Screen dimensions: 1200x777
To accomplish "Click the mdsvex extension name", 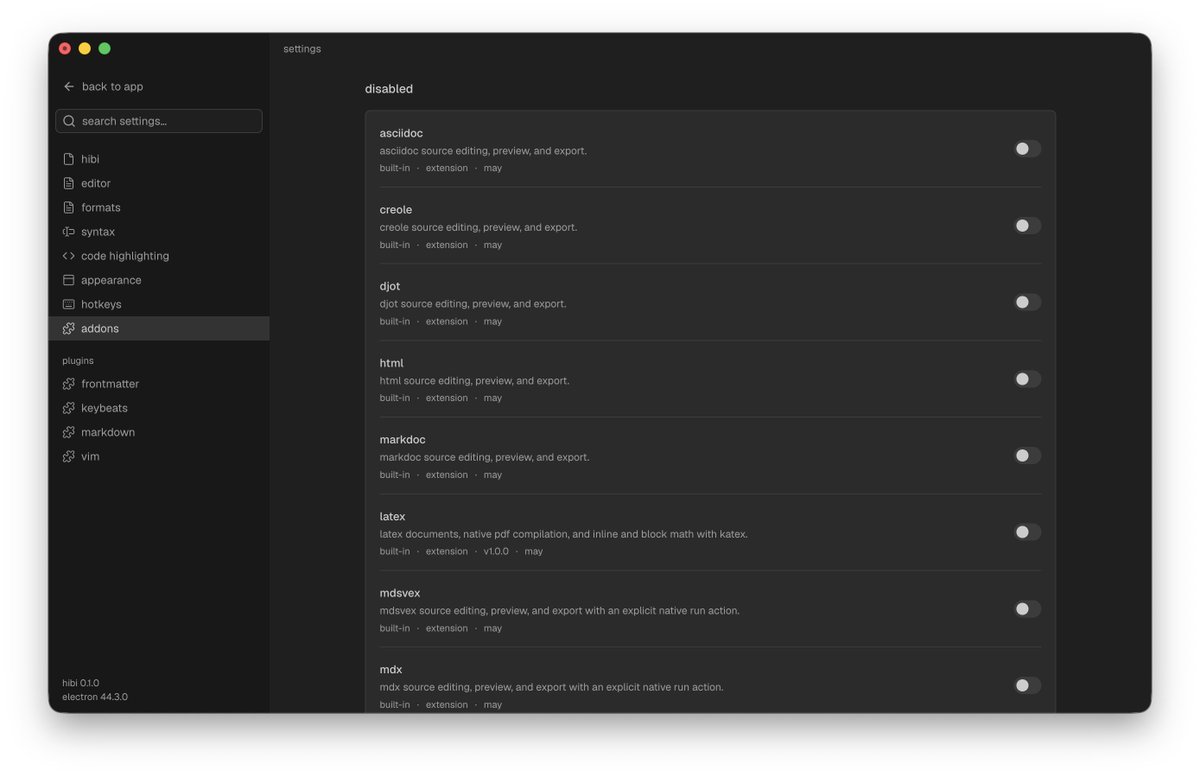I will pyautogui.click(x=400, y=593).
